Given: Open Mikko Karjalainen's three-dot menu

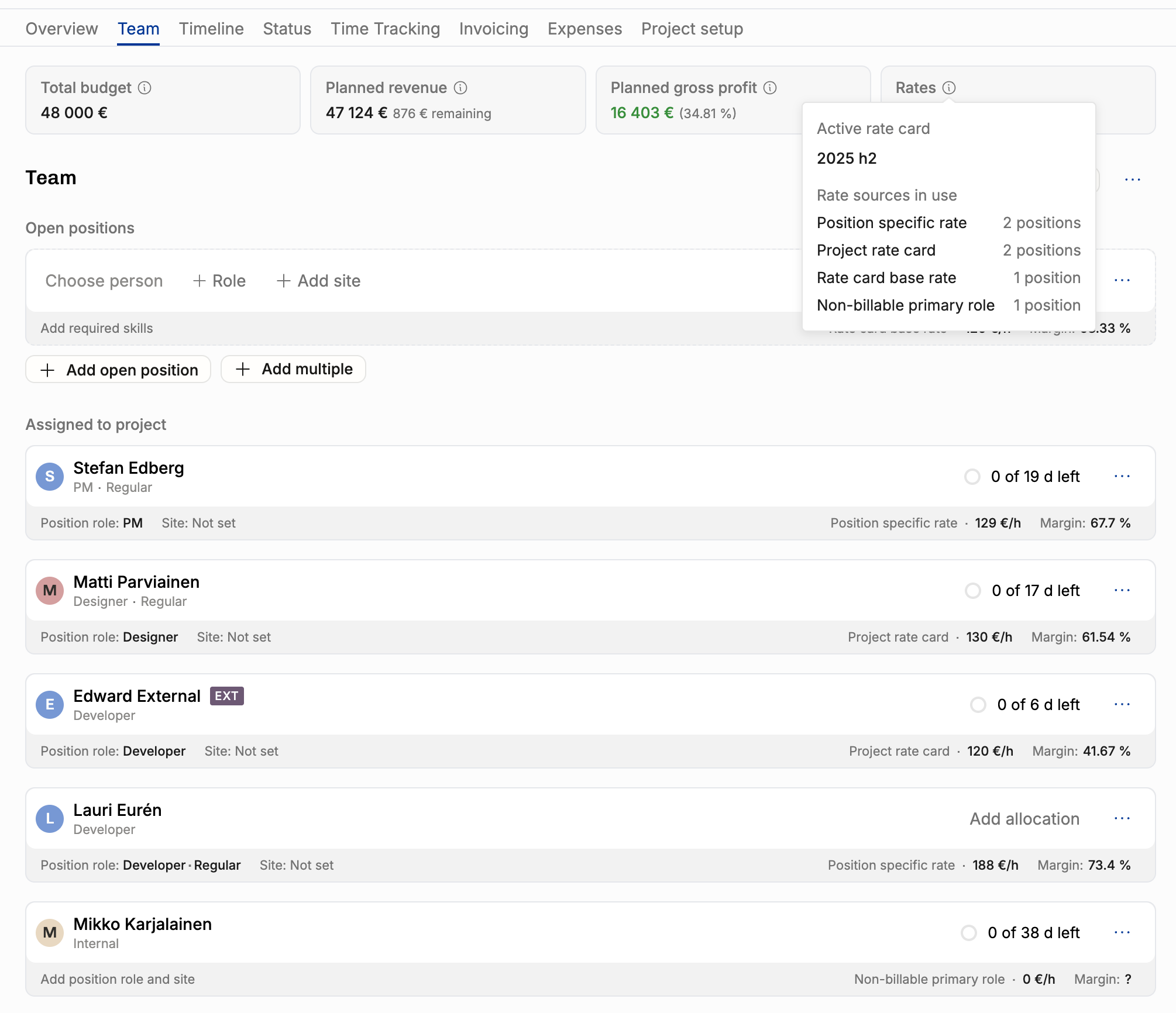Looking at the screenshot, I should [x=1122, y=932].
